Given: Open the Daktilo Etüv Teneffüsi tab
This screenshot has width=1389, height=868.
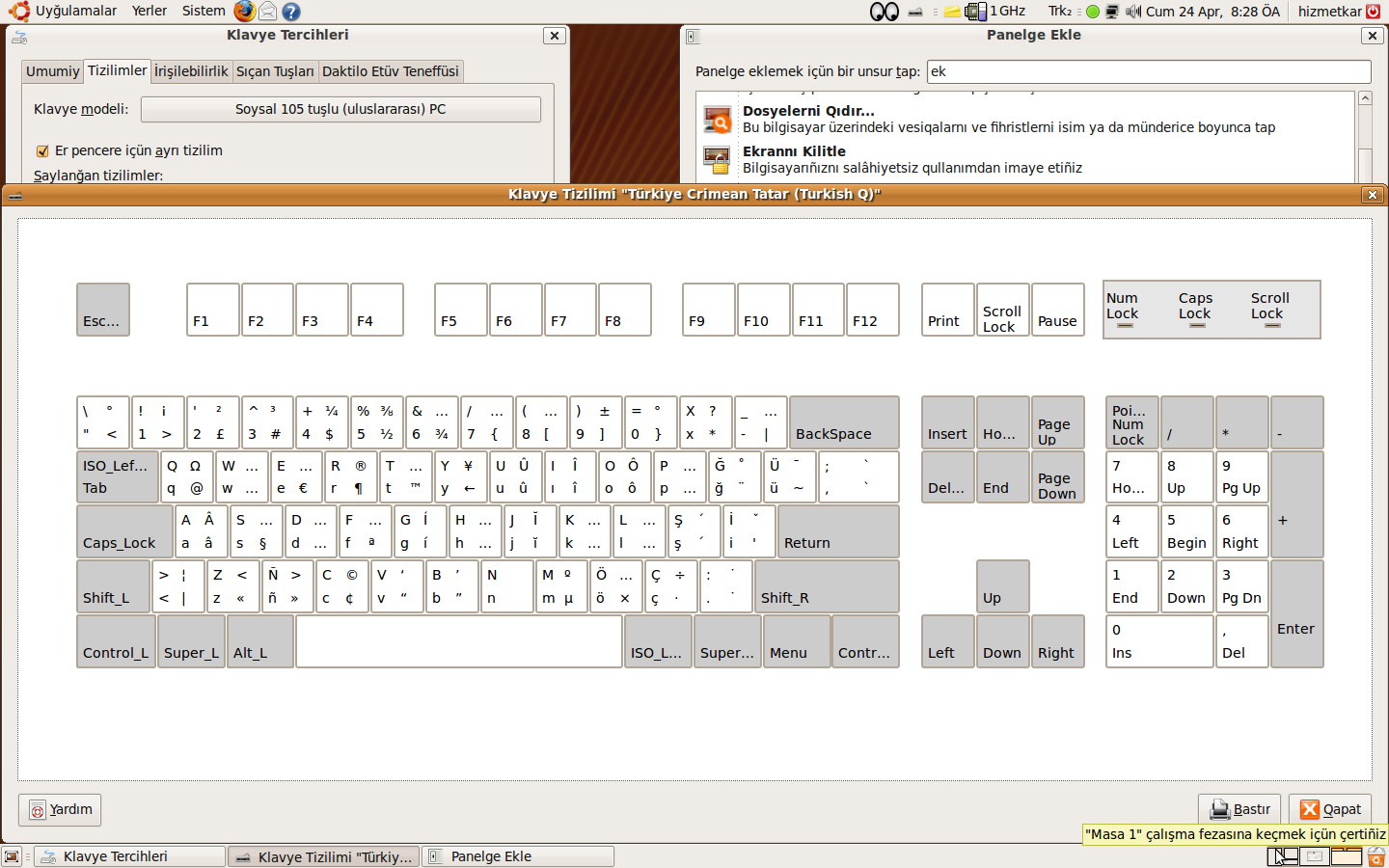Looking at the screenshot, I should coord(391,71).
